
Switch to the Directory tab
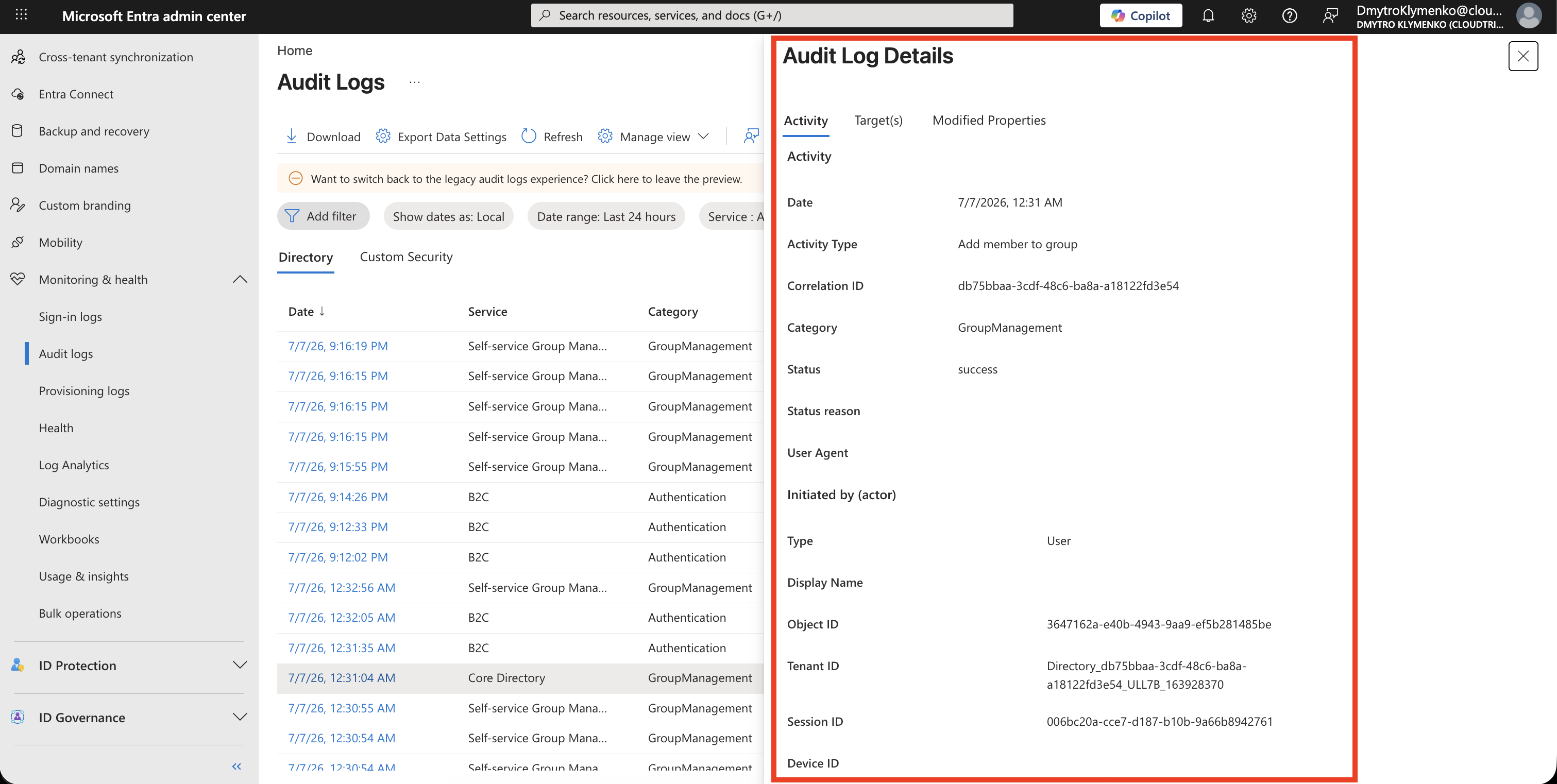tap(305, 258)
